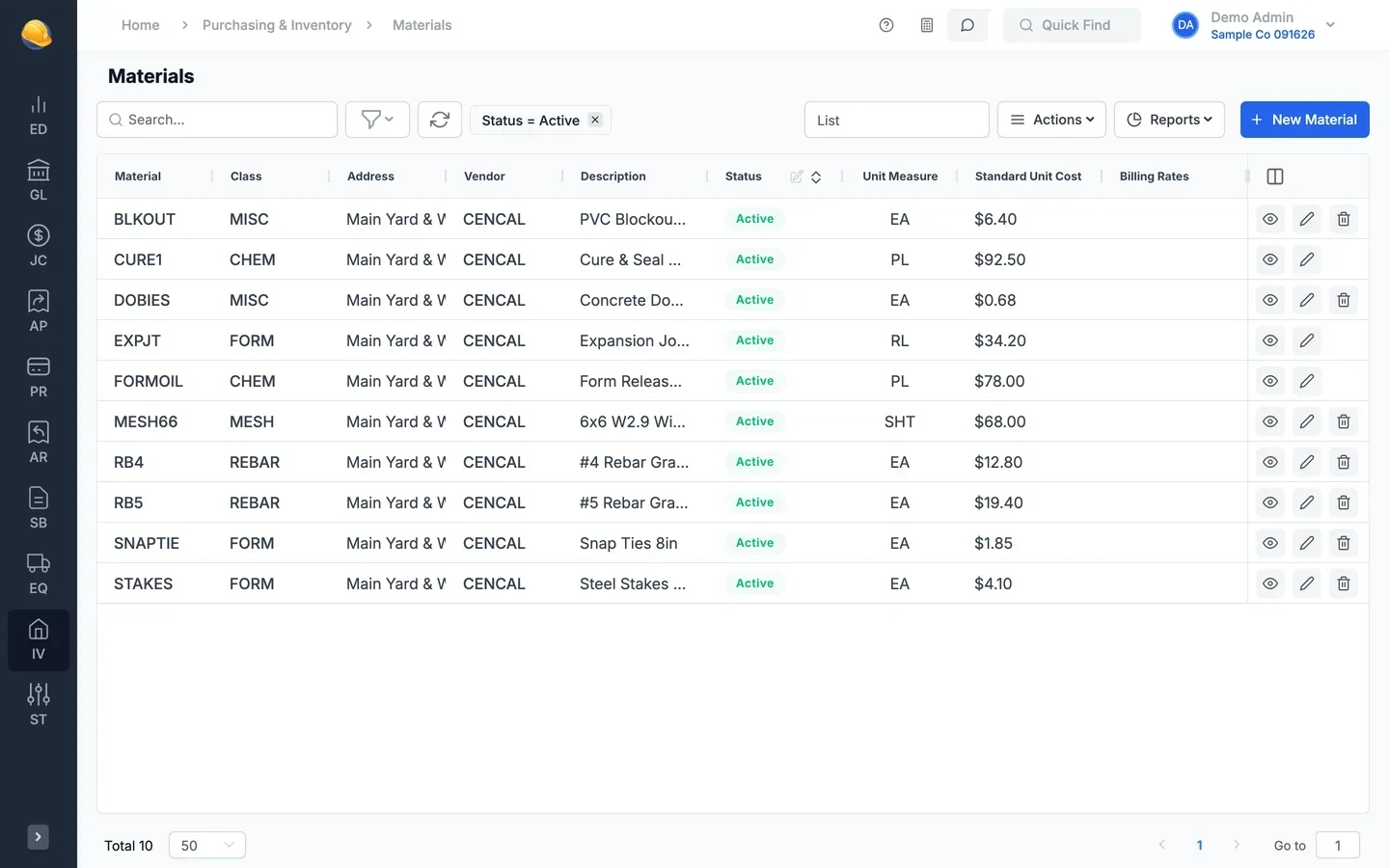Open the AR sidebar module
This screenshot has height=868, width=1389.
point(39,444)
